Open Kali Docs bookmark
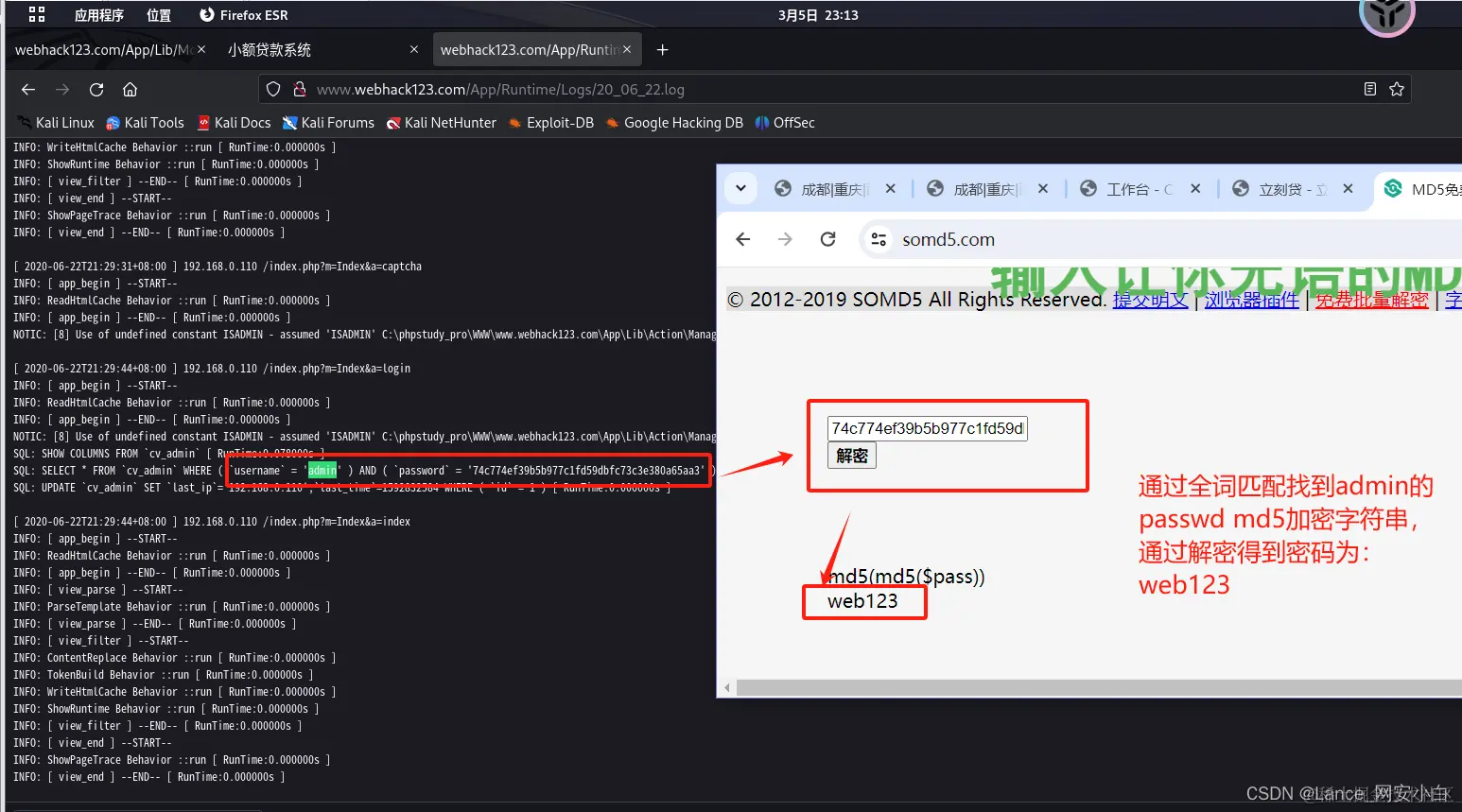Screen dimensions: 1462x812 coord(235,123)
